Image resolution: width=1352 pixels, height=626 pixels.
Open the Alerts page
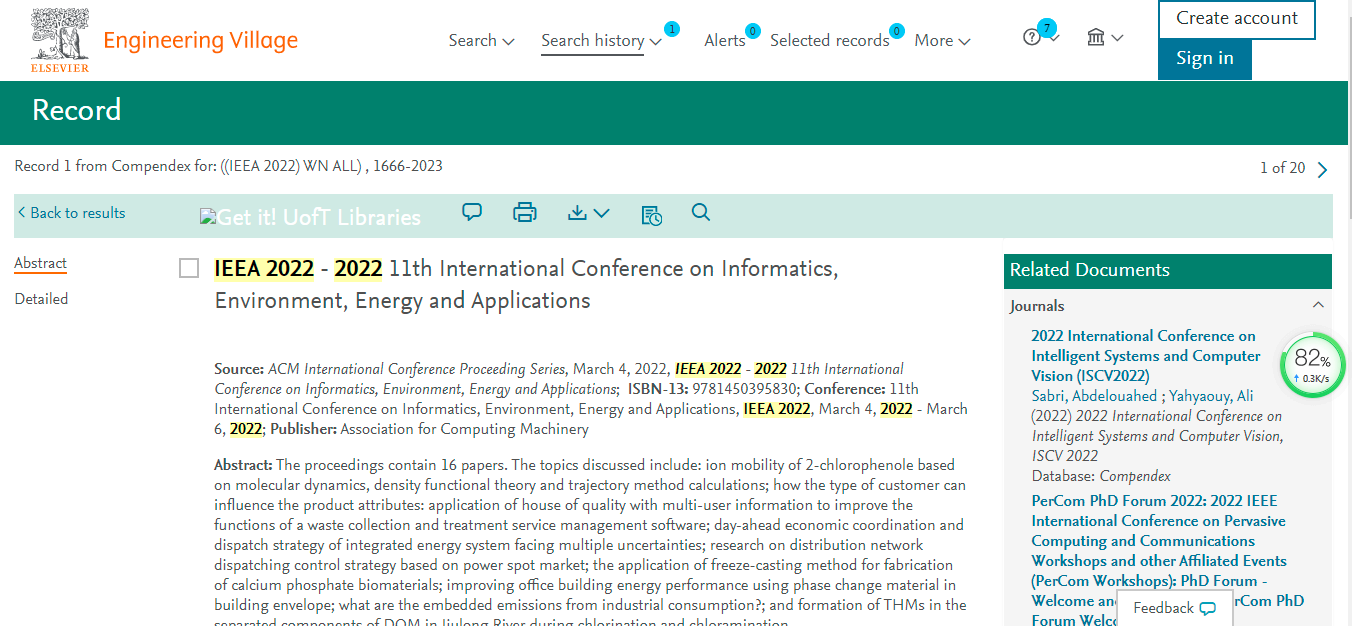pyautogui.click(x=725, y=41)
